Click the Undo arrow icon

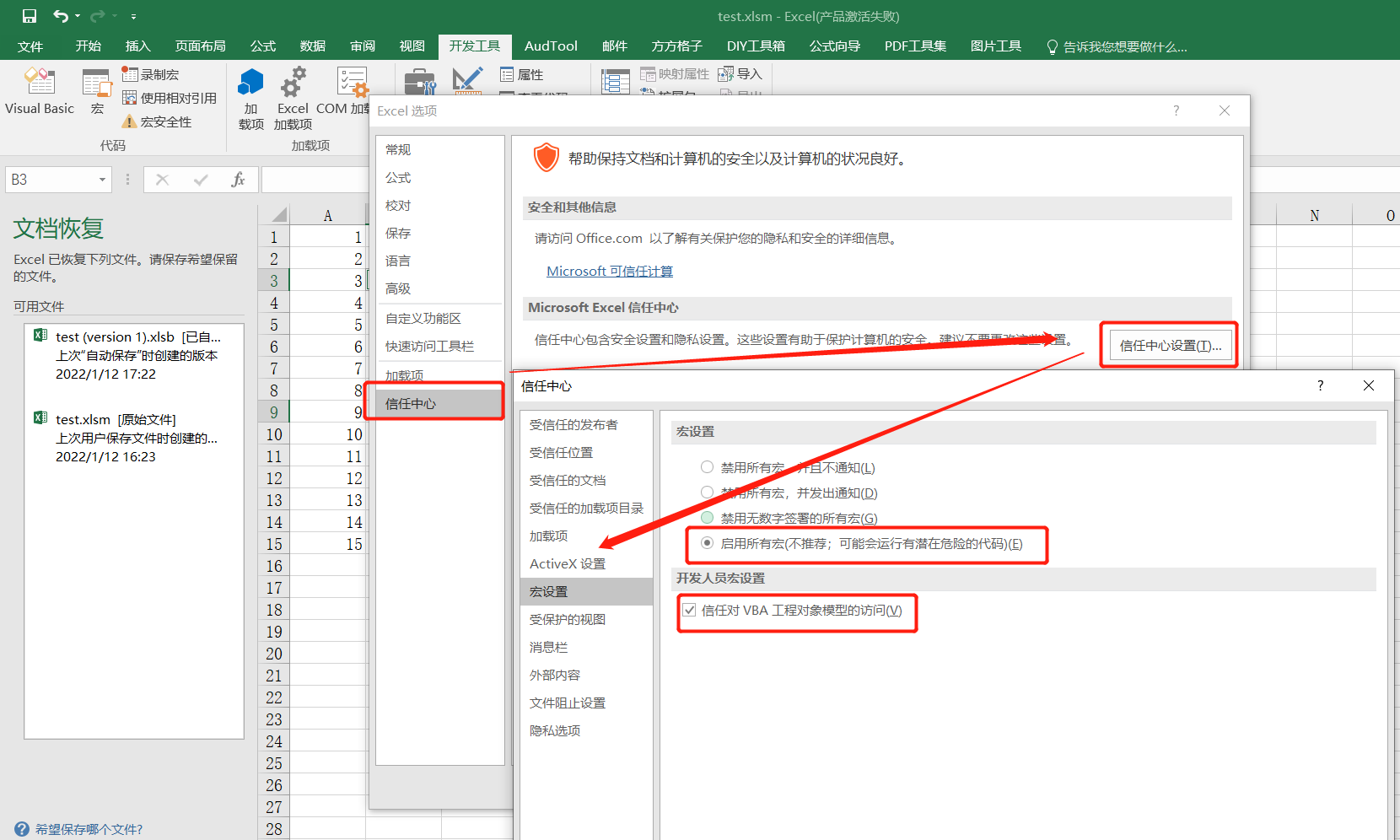tap(61, 16)
